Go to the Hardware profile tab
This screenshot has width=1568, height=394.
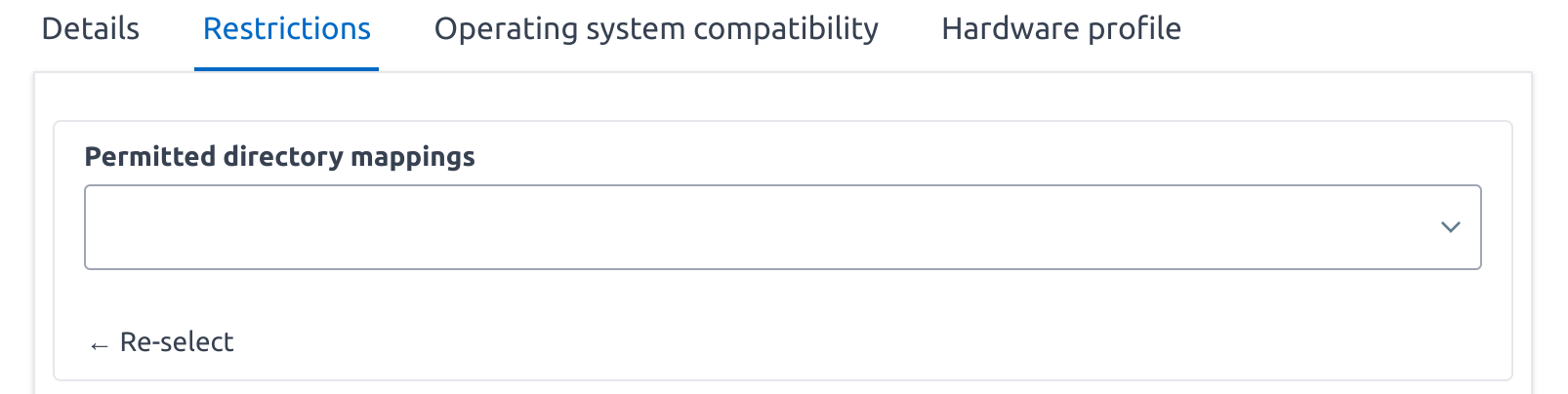[1061, 29]
